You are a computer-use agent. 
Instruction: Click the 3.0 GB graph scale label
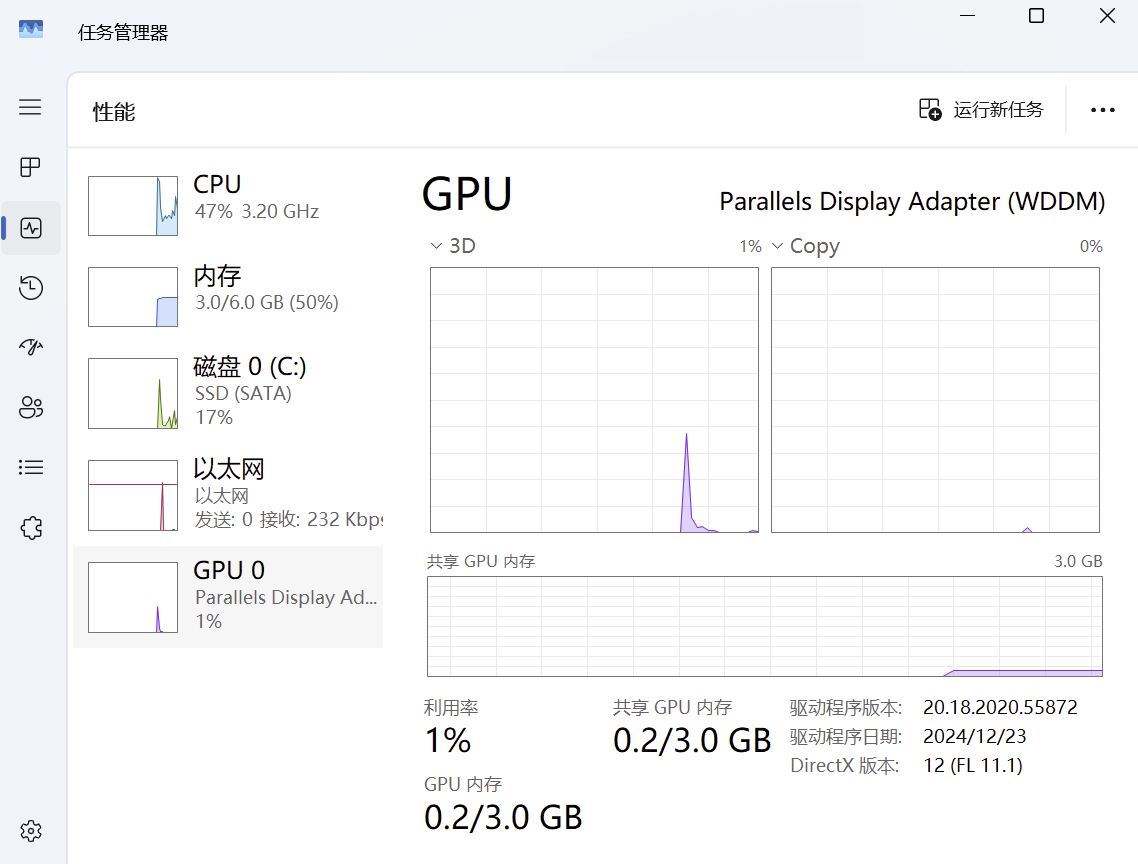[1078, 561]
